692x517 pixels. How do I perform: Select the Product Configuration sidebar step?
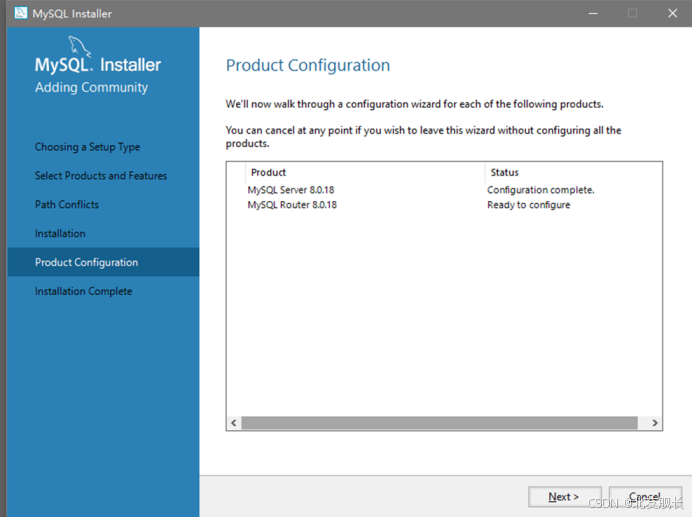tap(103, 262)
